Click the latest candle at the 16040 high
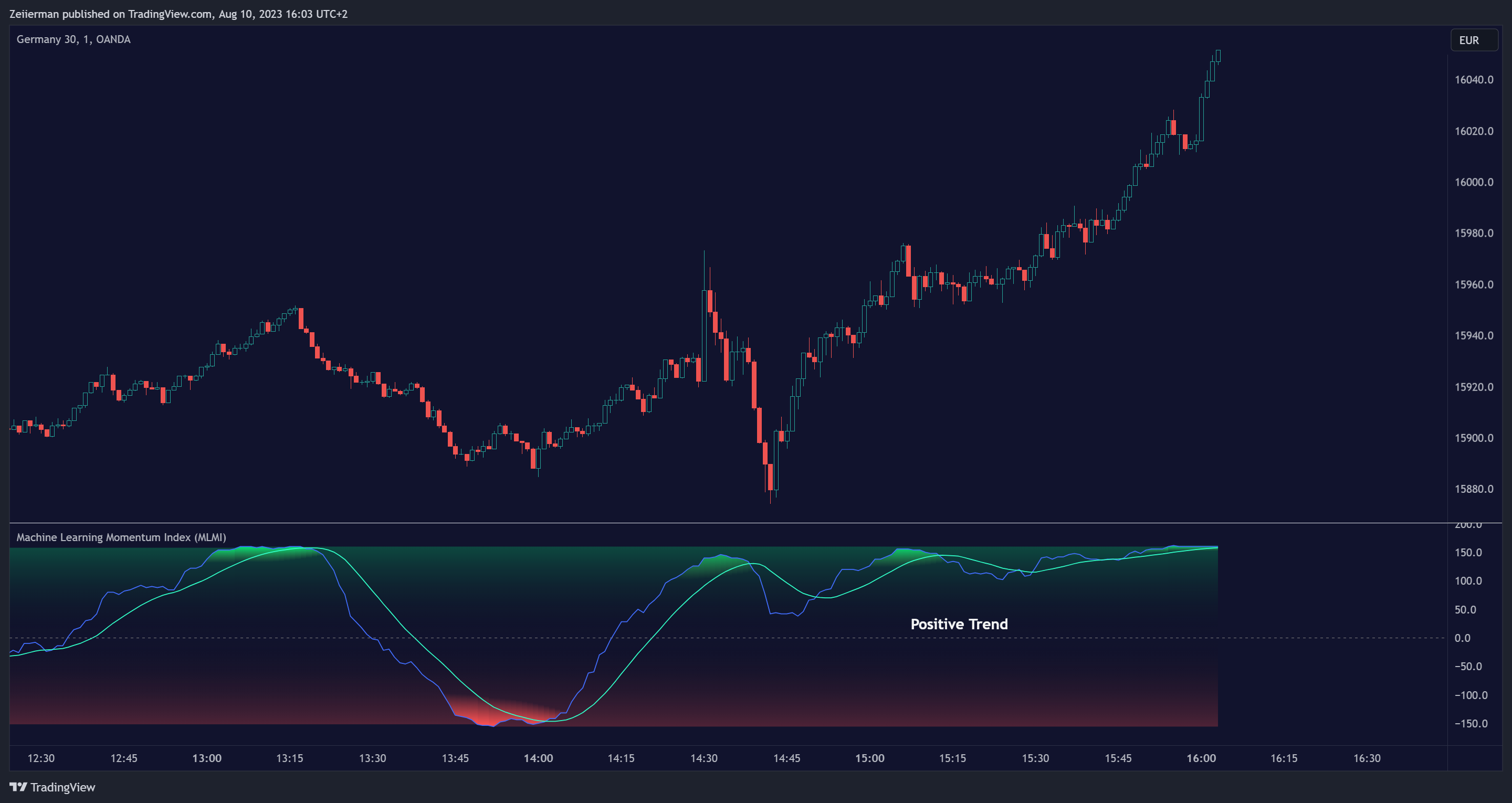This screenshot has height=803, width=1512. 1218,56
